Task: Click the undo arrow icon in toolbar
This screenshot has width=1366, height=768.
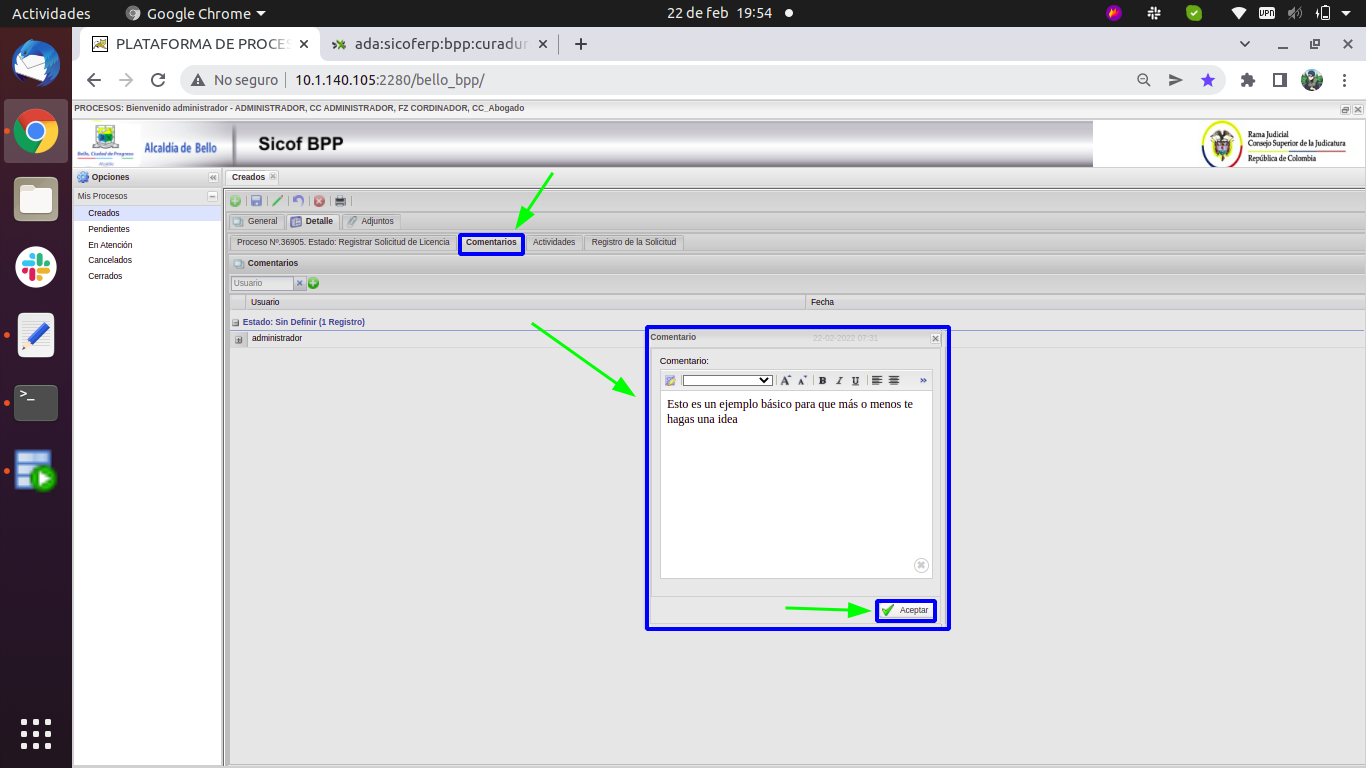Action: [x=298, y=201]
